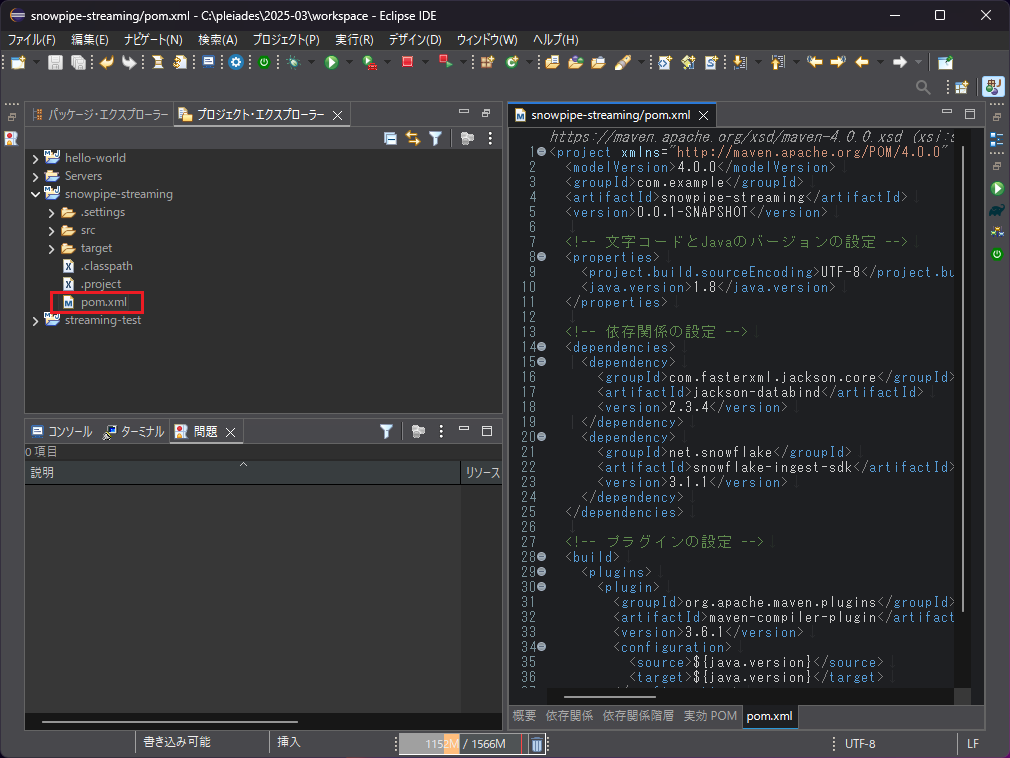Click the gray redo arrow icon
The height and width of the screenshot is (758, 1010).
129,62
